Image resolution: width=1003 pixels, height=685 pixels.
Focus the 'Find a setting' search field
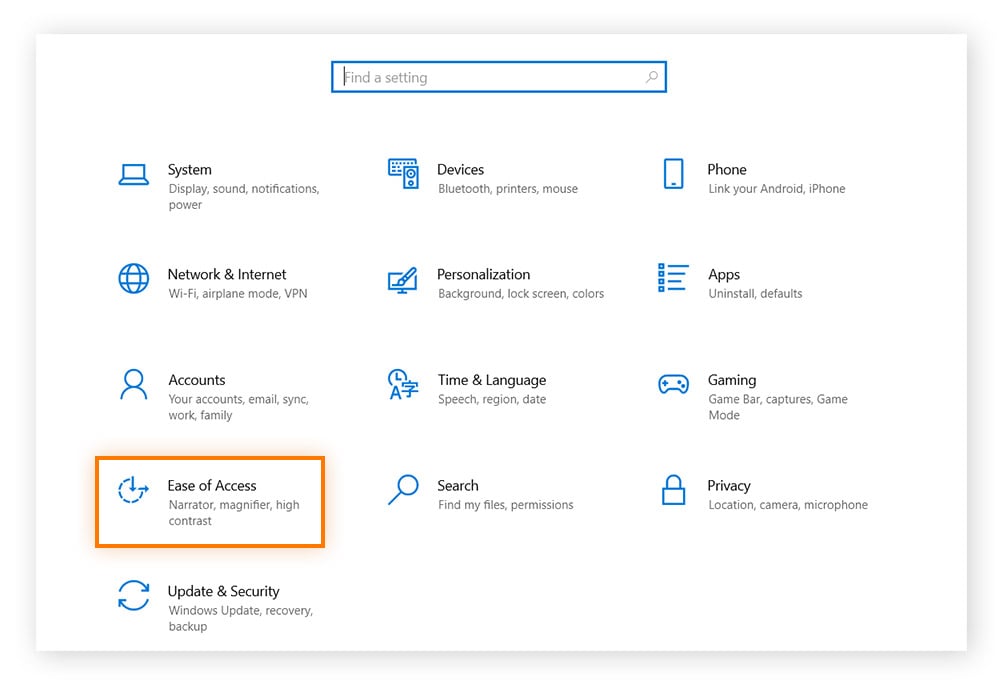(x=488, y=77)
